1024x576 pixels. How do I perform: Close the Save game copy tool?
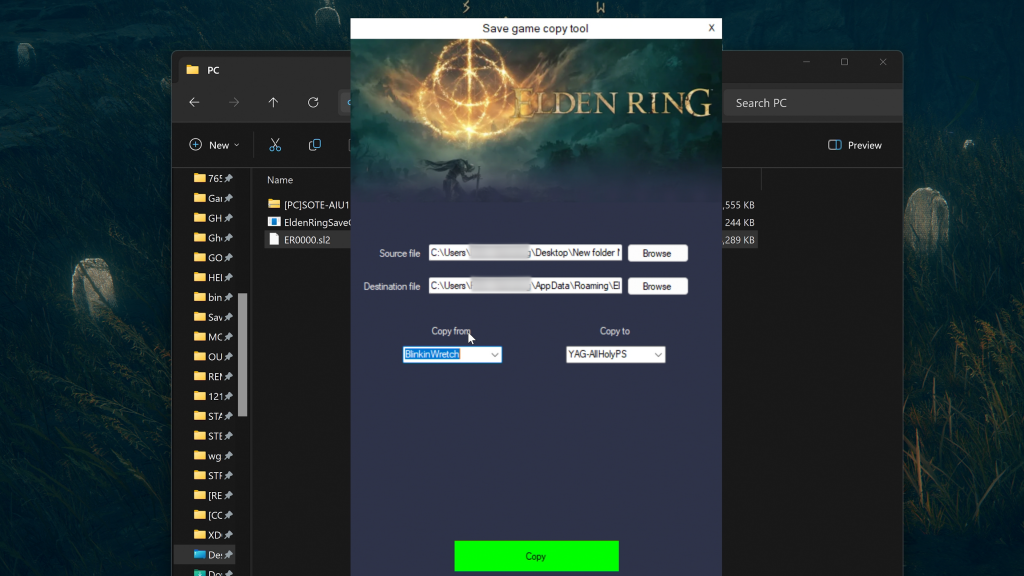click(x=711, y=28)
